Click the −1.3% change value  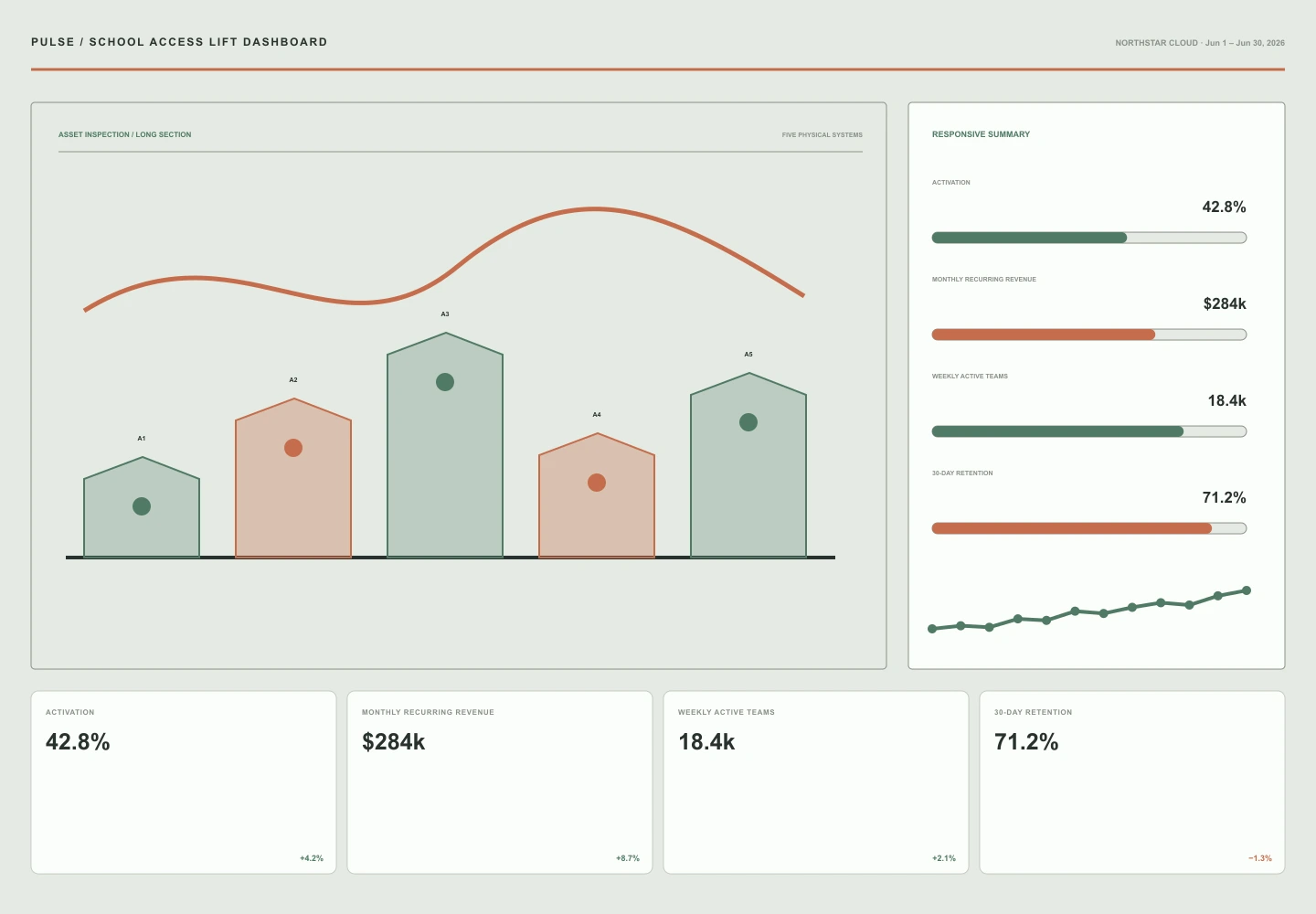1260,858
